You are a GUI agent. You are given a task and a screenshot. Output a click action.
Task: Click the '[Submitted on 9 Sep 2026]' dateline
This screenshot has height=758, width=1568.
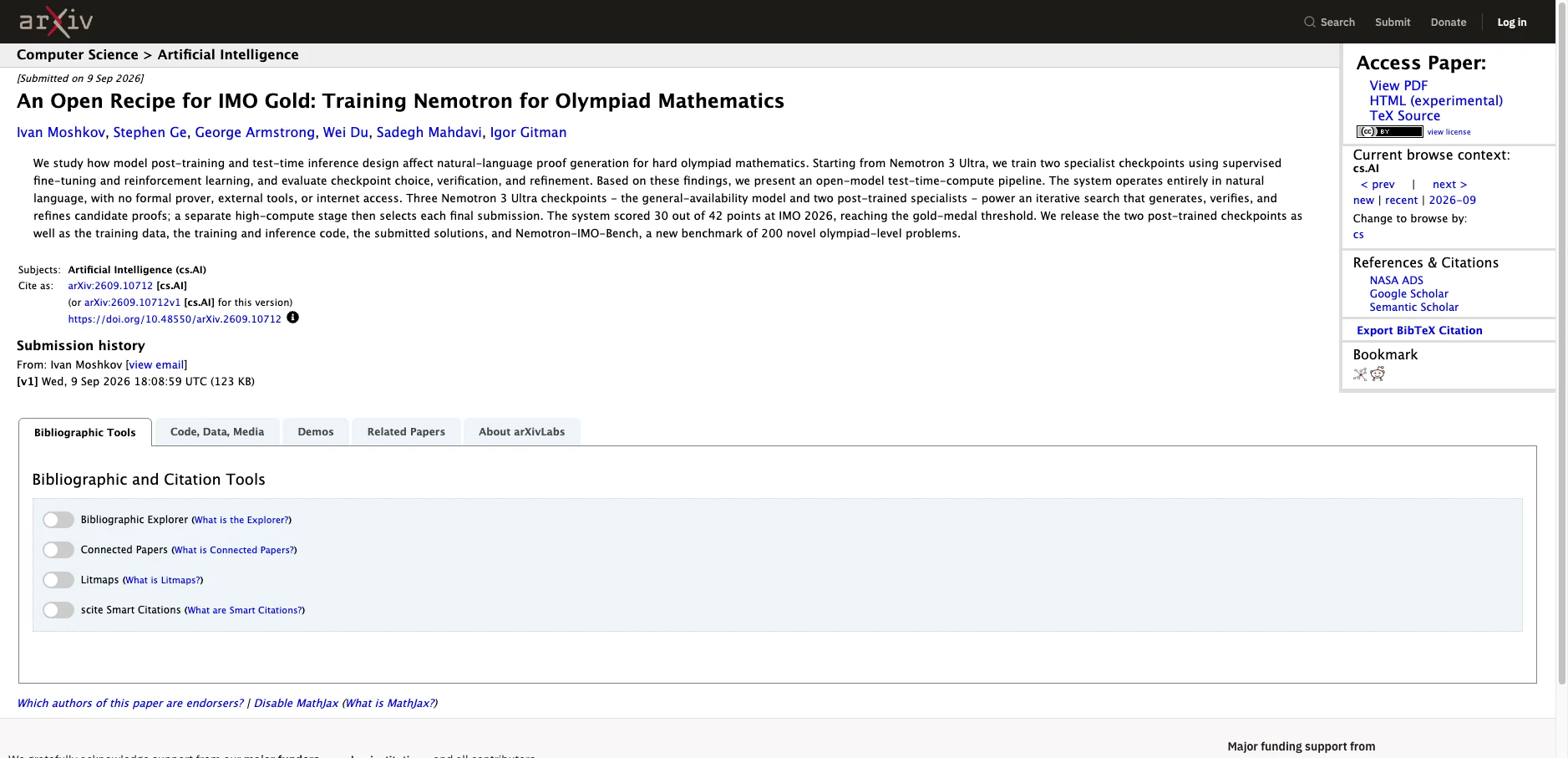80,79
